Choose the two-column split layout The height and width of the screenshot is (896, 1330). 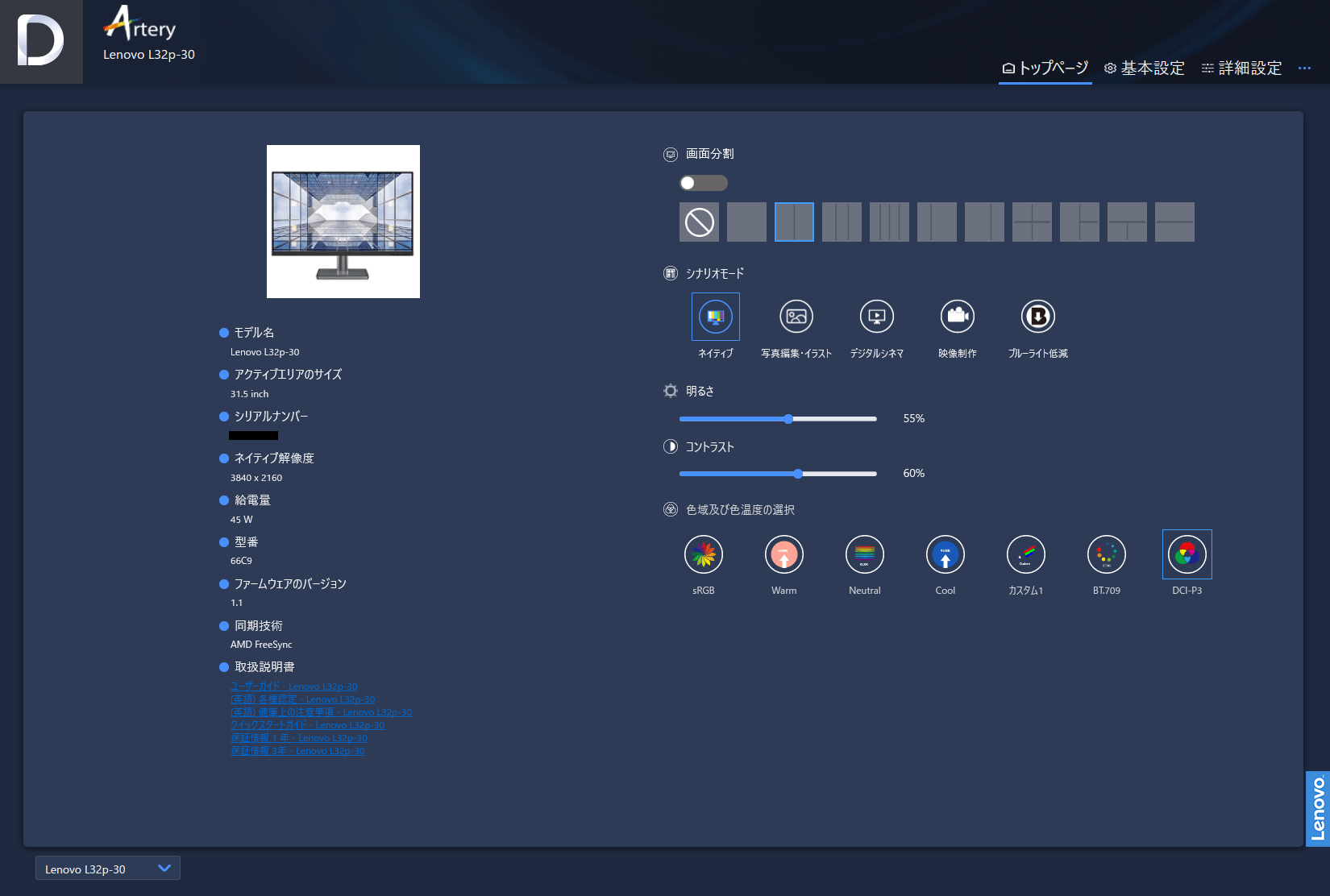point(794,222)
